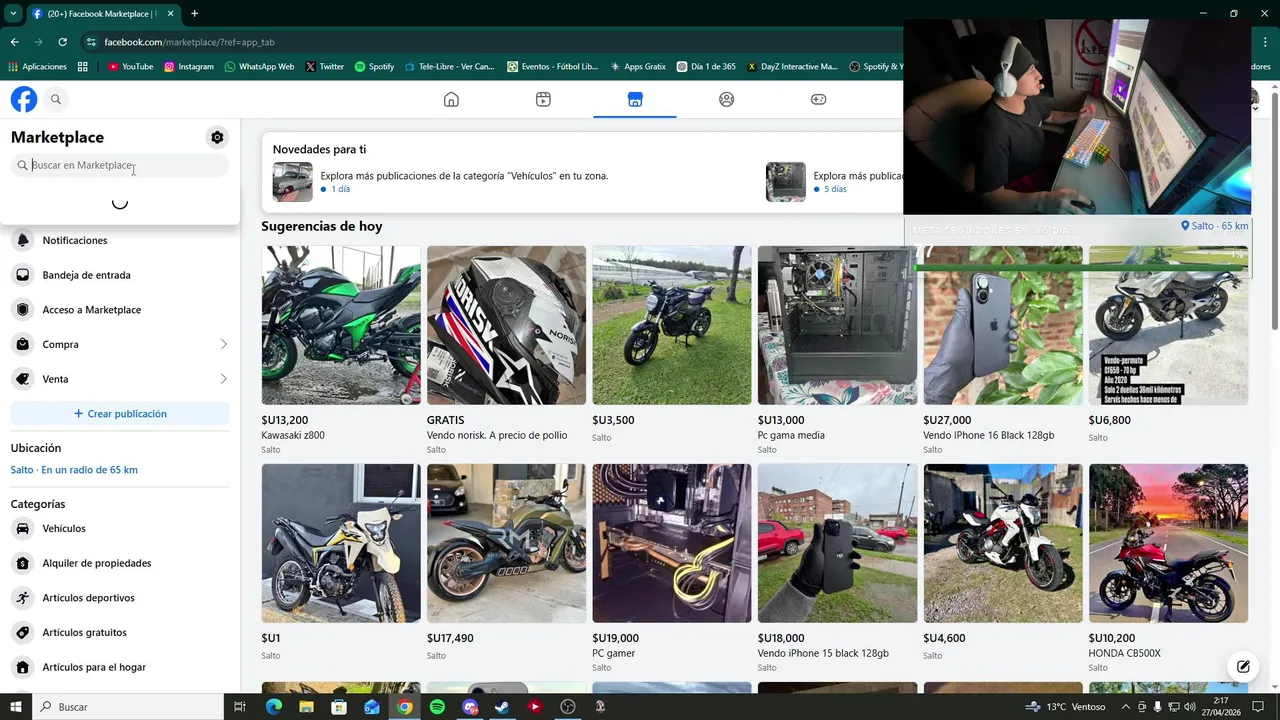The height and width of the screenshot is (720, 1280).
Task: Open the Vehículos category
Action: click(120, 528)
